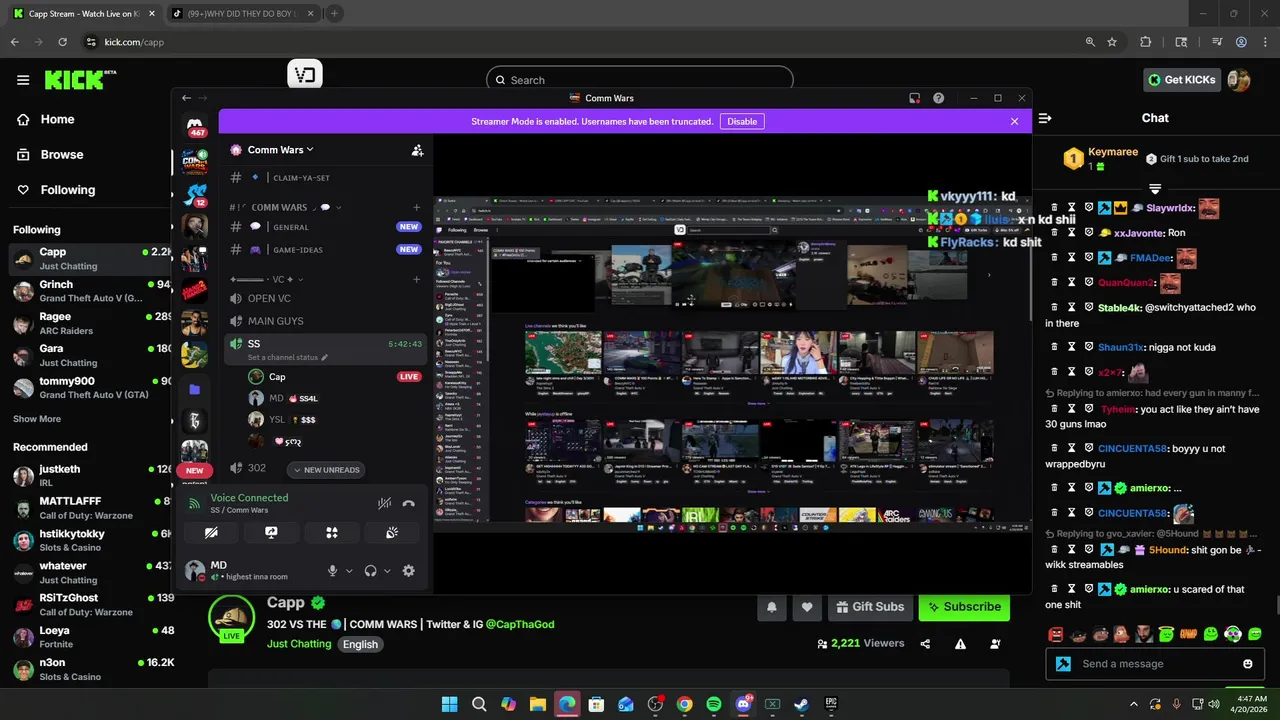Report the stream via warning icon
The height and width of the screenshot is (720, 1280).
960,644
